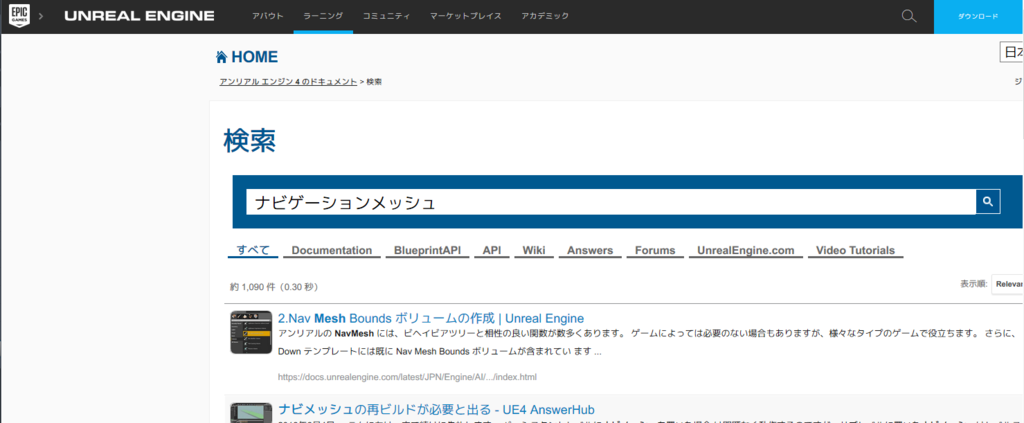Open the language dropdown showing 日本
Image resolution: width=1024 pixels, height=423 pixels.
click(x=1012, y=52)
